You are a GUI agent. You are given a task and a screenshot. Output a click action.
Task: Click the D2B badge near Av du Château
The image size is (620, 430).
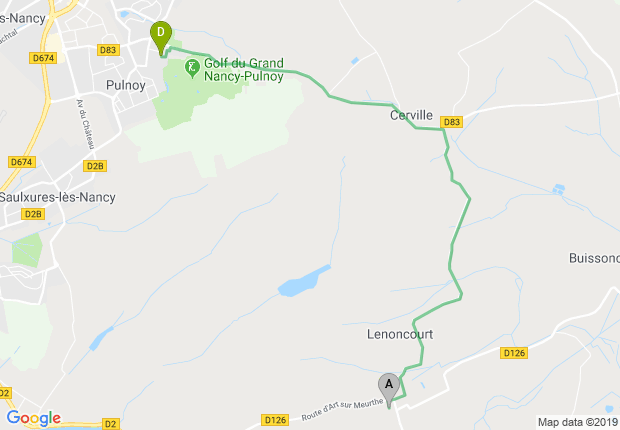point(95,166)
